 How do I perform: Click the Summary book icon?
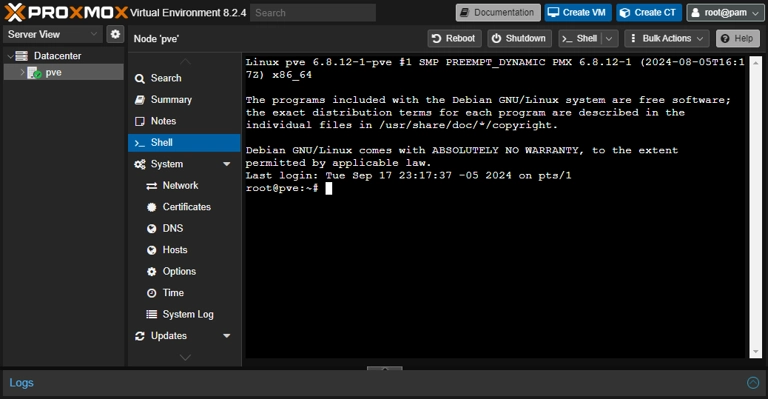[140, 100]
